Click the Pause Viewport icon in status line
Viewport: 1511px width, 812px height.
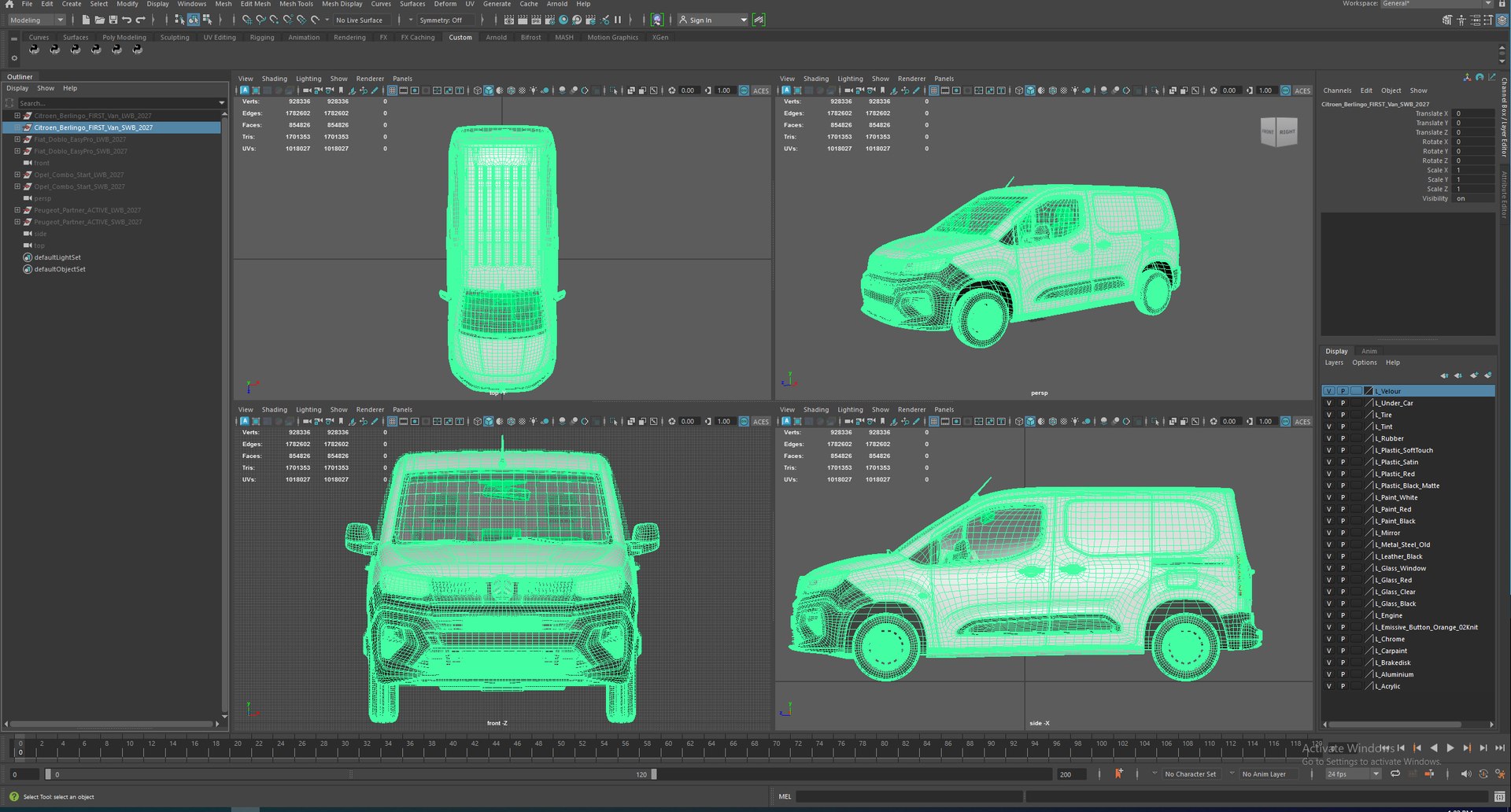coord(618,20)
